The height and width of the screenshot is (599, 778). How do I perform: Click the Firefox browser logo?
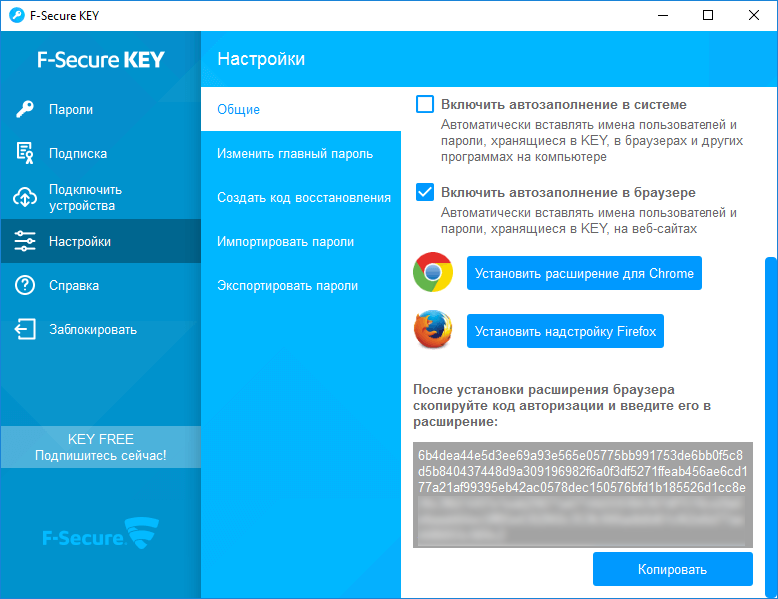pos(433,330)
